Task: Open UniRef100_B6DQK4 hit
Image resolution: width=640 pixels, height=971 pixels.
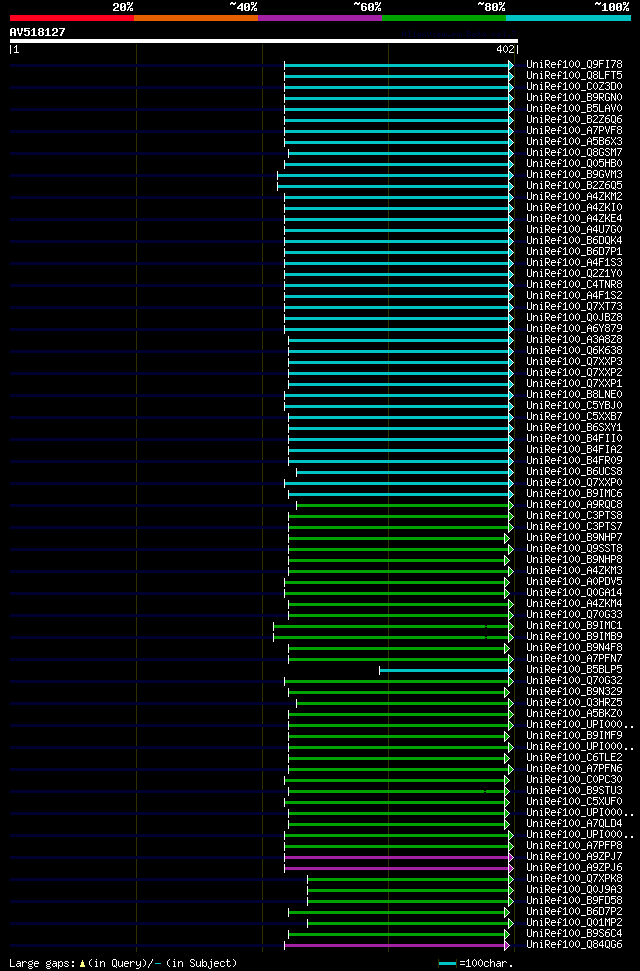Action: coord(574,240)
